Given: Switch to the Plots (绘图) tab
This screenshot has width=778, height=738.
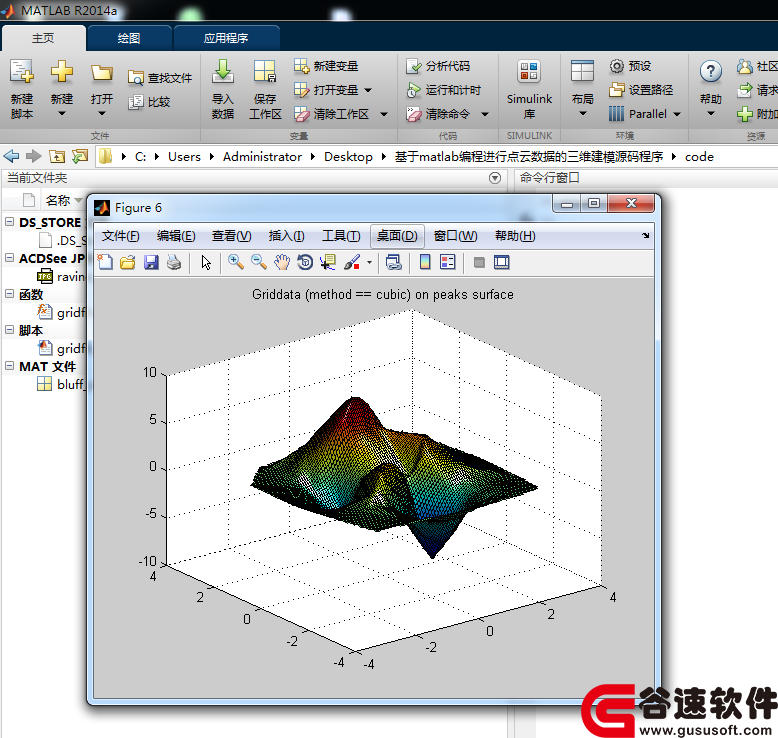Looking at the screenshot, I should [129, 38].
